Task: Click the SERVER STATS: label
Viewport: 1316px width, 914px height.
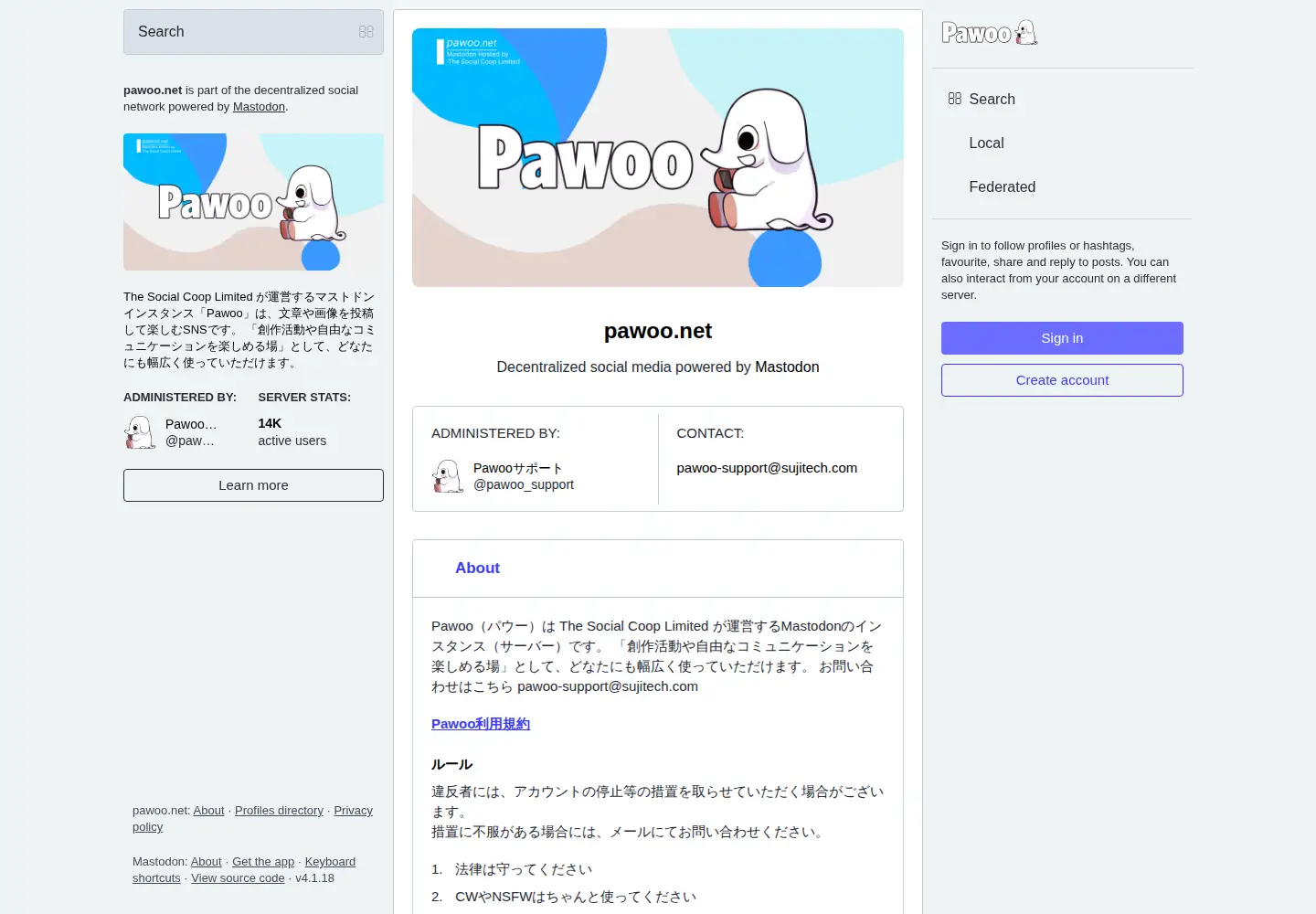Action: pos(304,398)
